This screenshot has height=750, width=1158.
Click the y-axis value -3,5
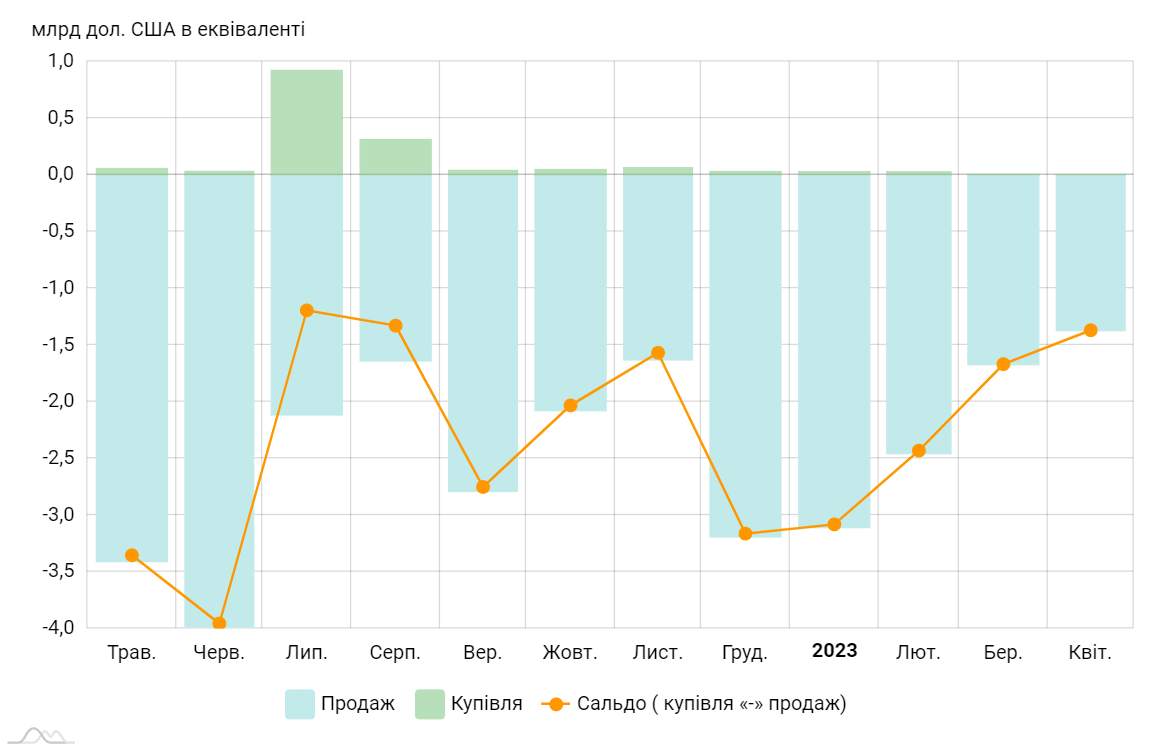[x=58, y=571]
